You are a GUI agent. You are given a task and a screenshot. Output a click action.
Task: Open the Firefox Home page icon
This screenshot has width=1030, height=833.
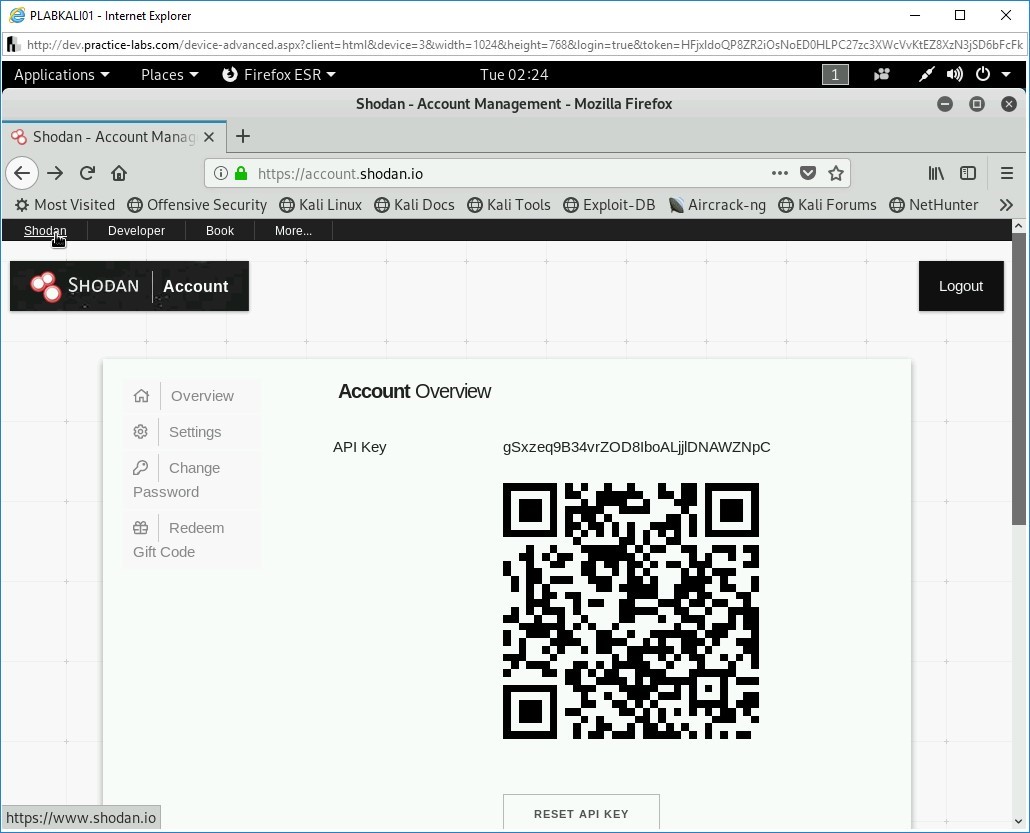(x=119, y=173)
